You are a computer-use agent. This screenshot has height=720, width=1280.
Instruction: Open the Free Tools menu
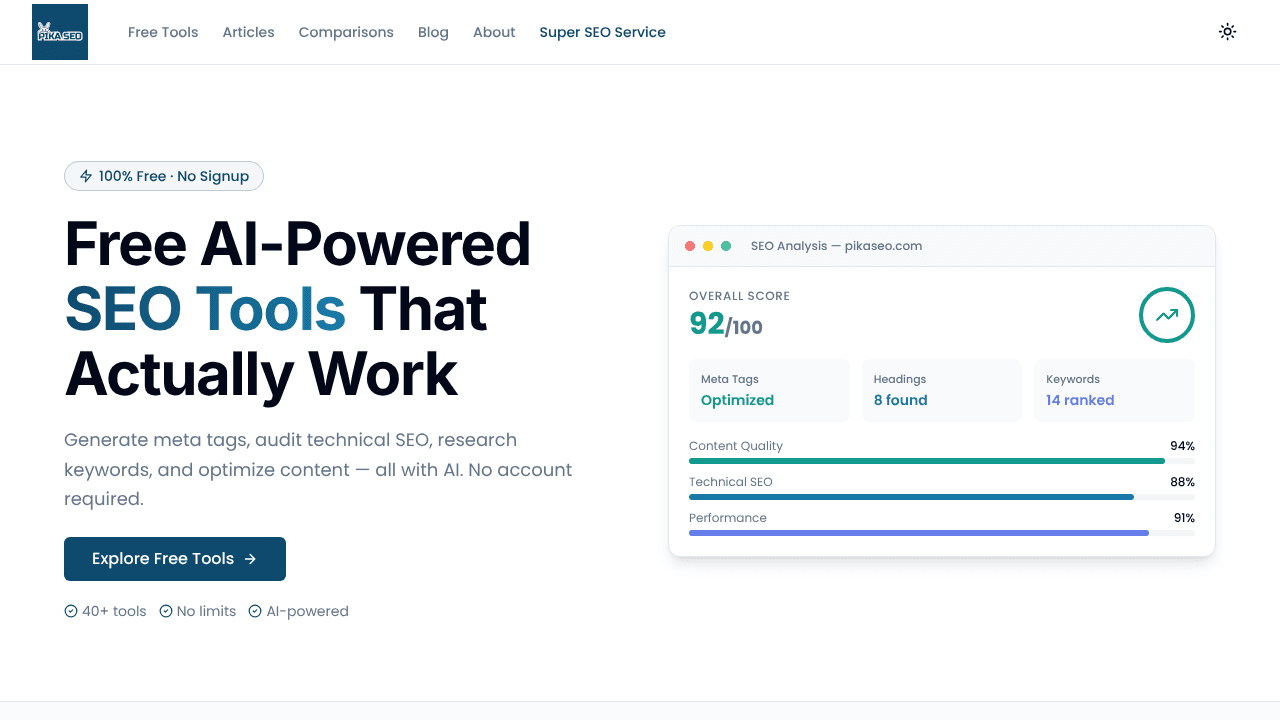click(x=163, y=32)
